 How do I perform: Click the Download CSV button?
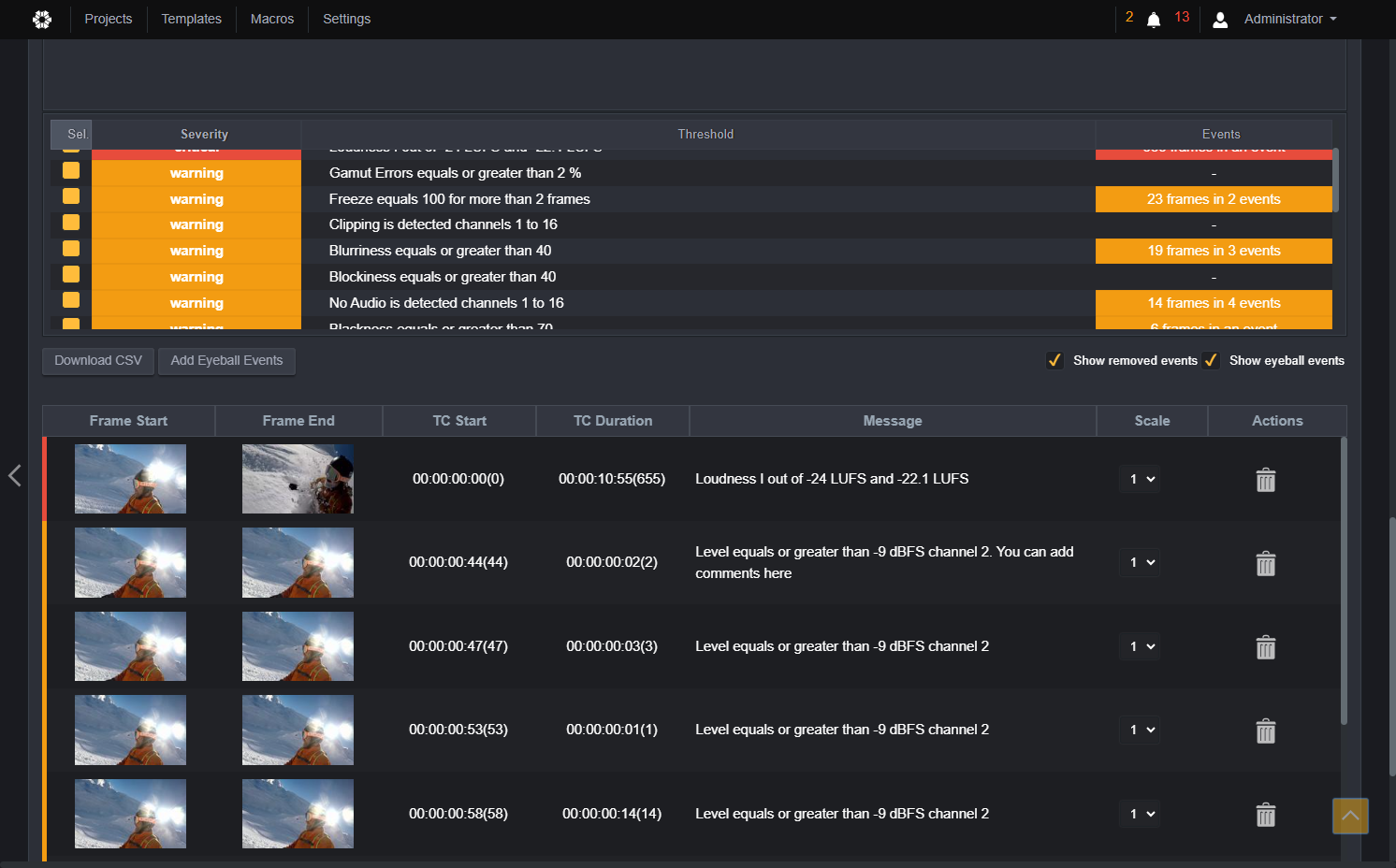(98, 361)
